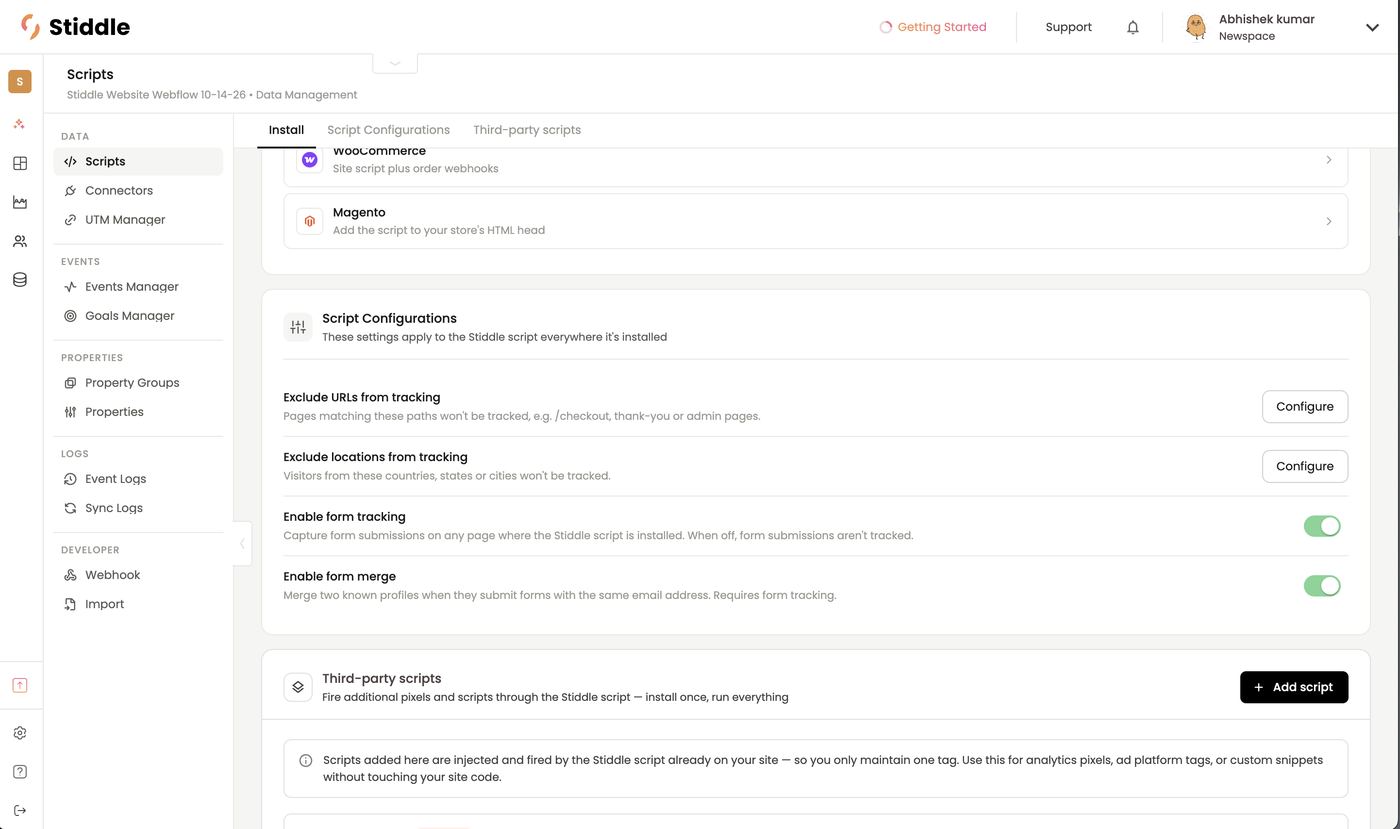Screen dimensions: 1400x829
Task: Click the log out icon
Action: [20, 810]
